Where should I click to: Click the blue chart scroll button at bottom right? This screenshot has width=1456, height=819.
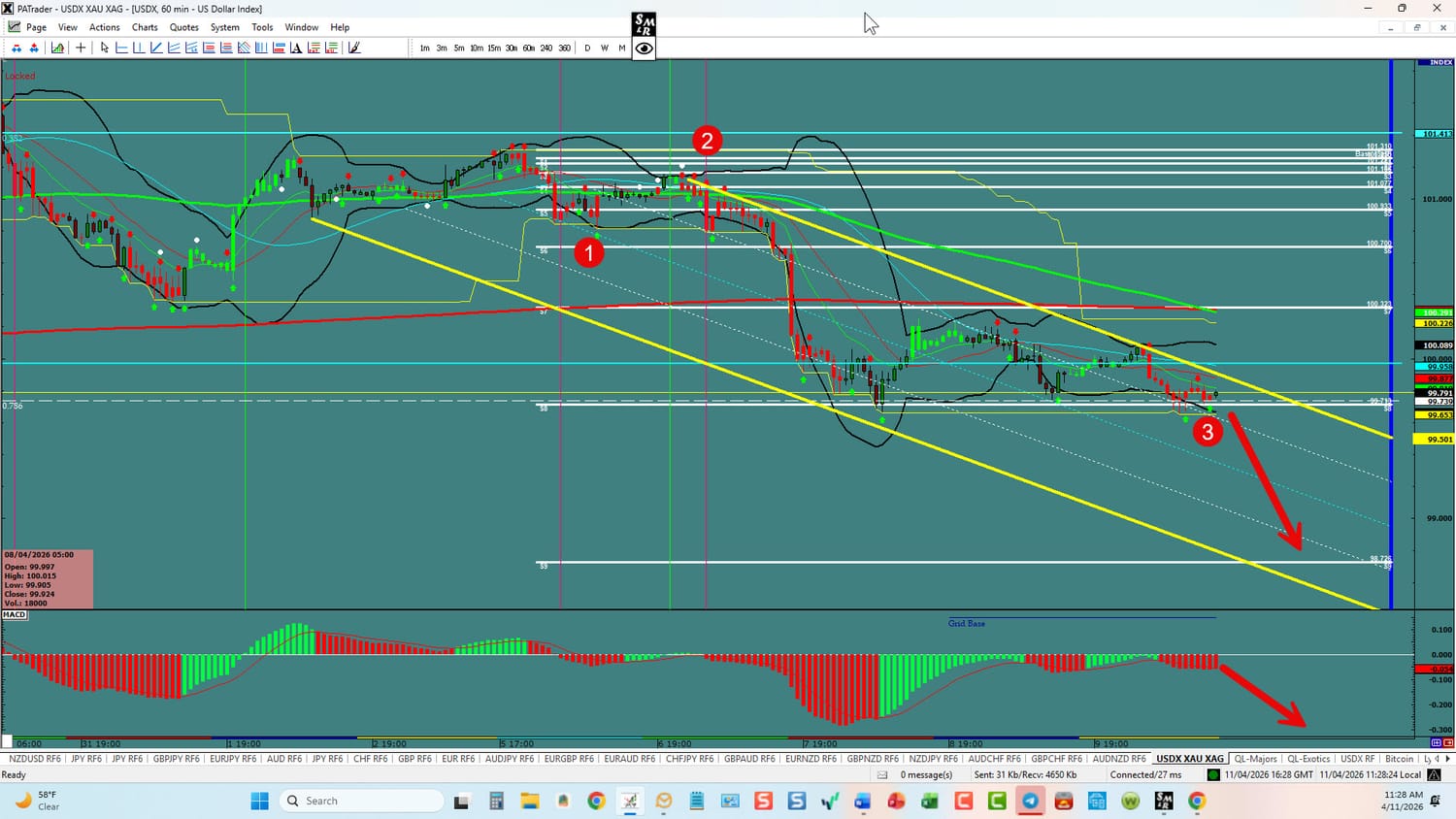(1436, 743)
